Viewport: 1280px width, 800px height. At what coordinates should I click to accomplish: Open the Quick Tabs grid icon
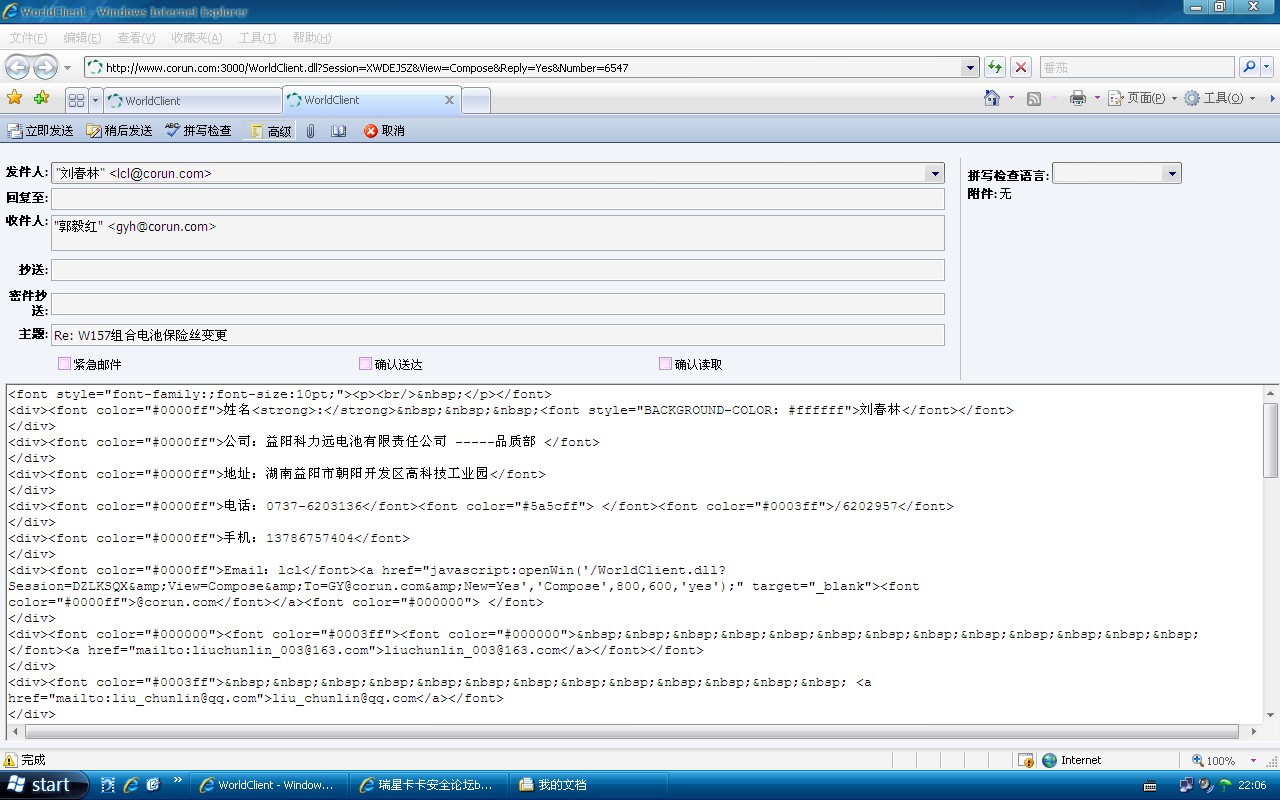[x=76, y=100]
